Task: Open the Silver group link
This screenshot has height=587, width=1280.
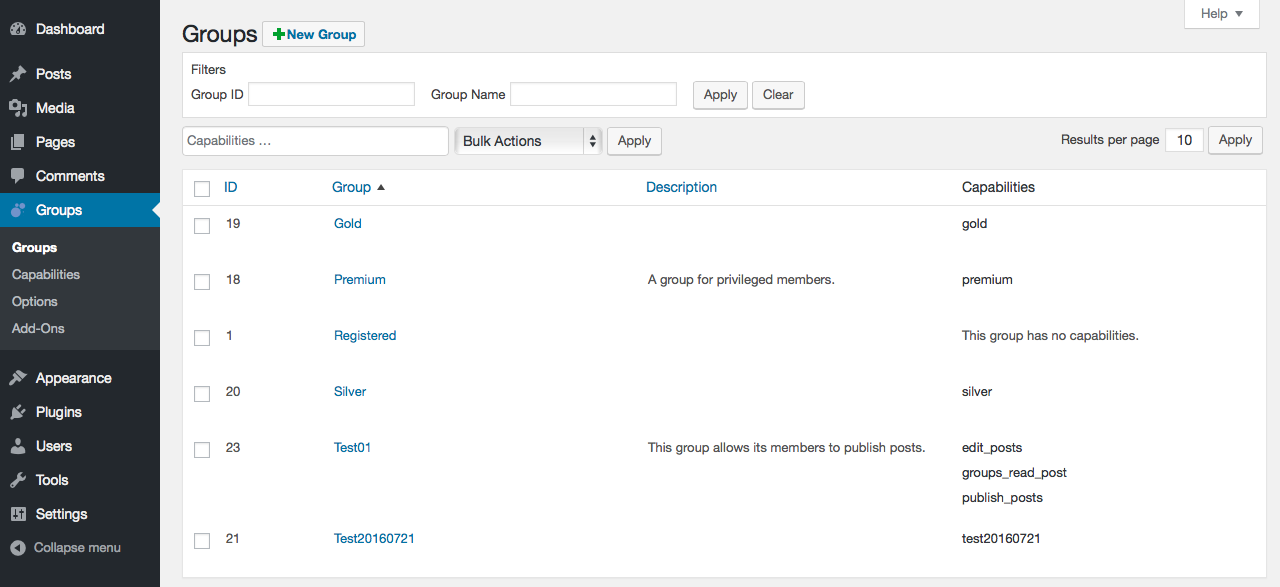Action: coord(350,391)
